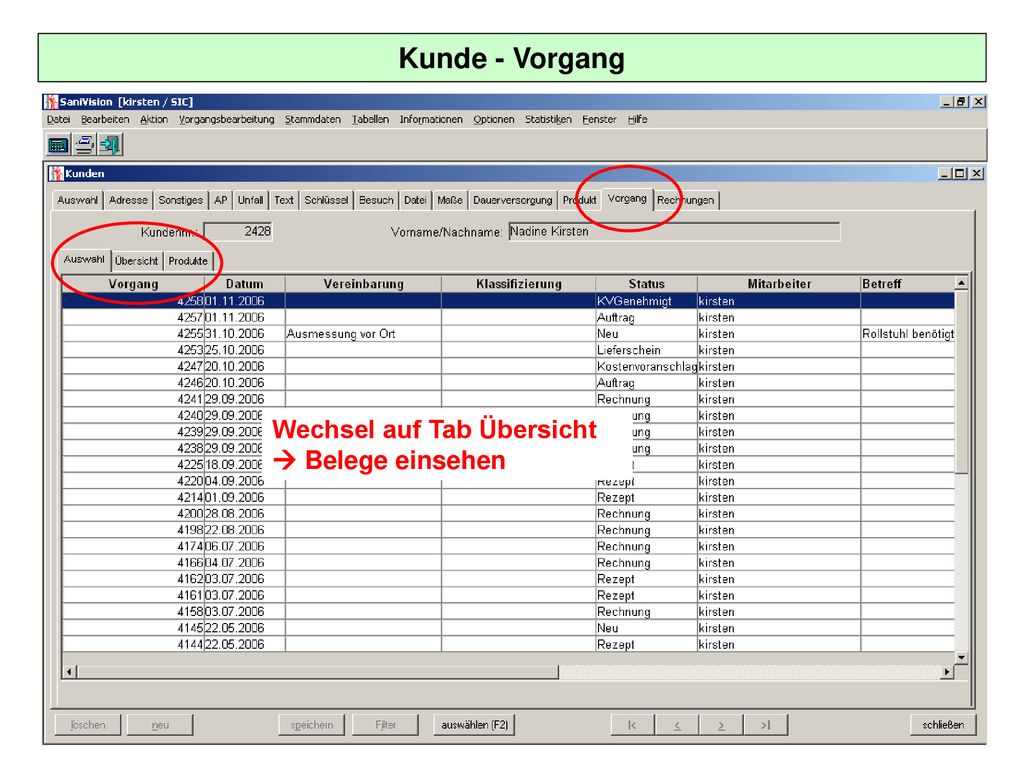1024x768 pixels.
Task: Sort by the Datum column header
Action: coord(245,284)
